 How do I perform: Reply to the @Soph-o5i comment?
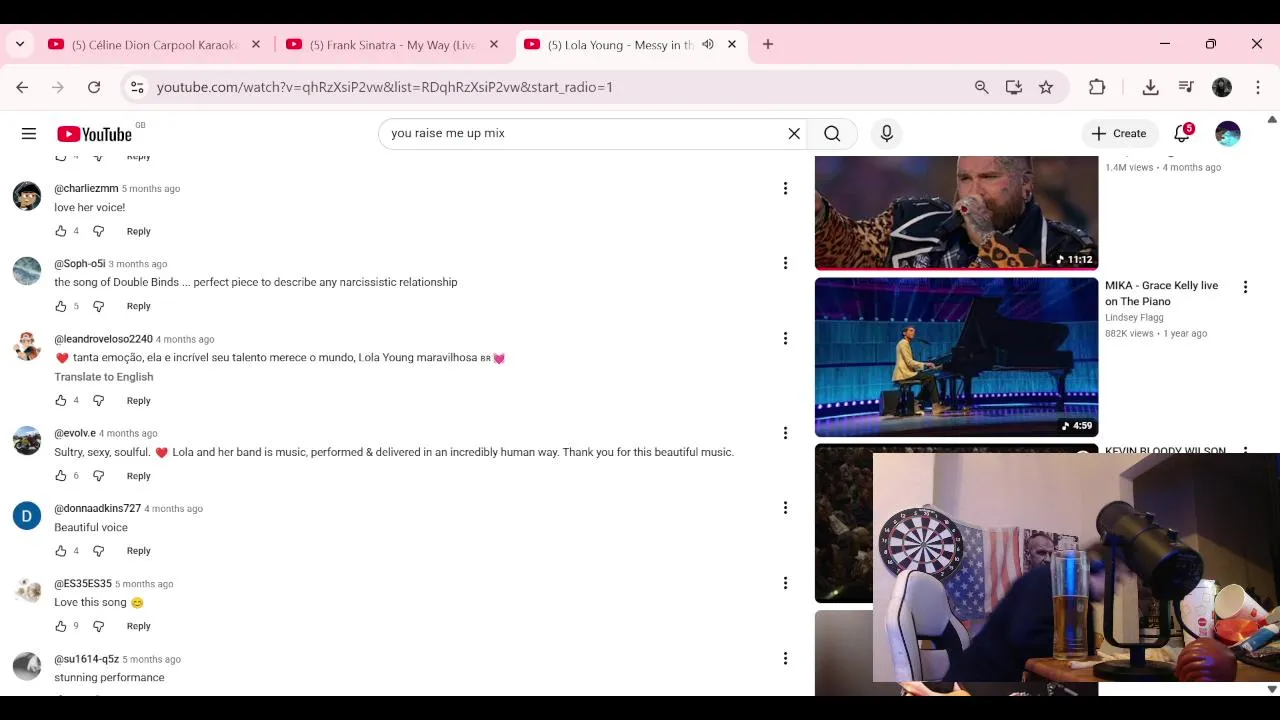[x=138, y=306]
